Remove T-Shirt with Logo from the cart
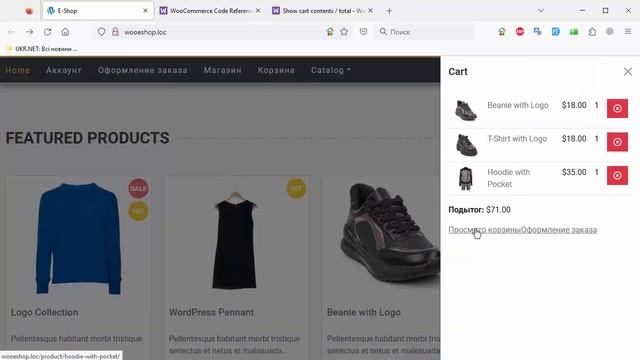 pyautogui.click(x=617, y=142)
